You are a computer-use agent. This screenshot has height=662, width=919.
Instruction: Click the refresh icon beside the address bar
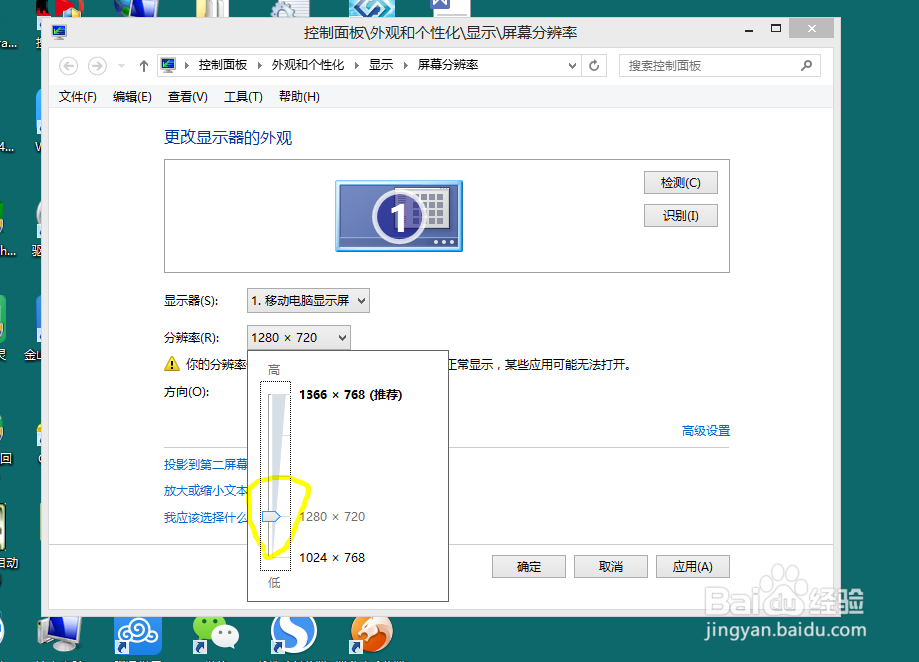(594, 65)
